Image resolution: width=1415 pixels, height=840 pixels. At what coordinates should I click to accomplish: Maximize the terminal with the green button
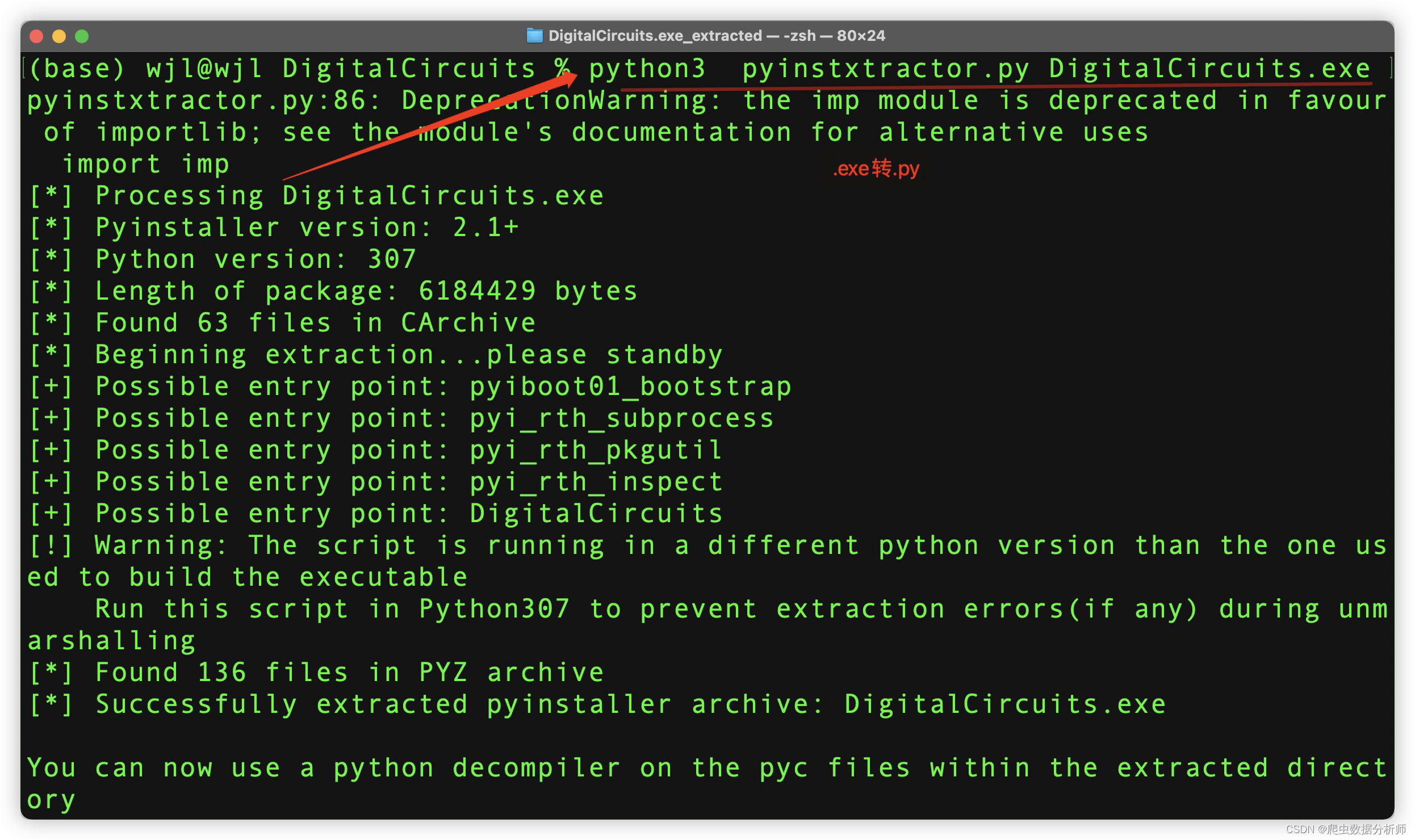point(82,36)
